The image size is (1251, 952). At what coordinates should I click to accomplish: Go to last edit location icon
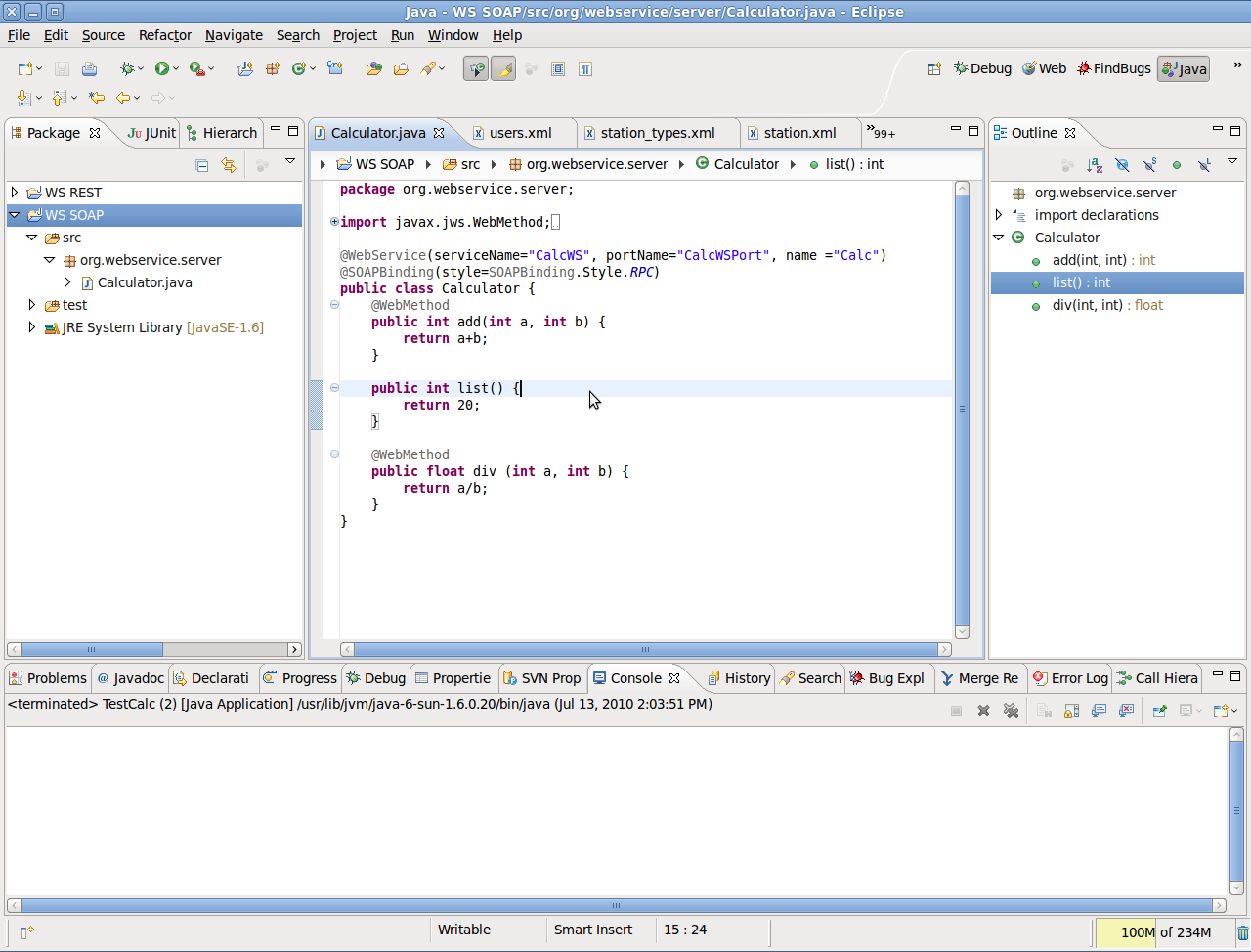(96, 97)
